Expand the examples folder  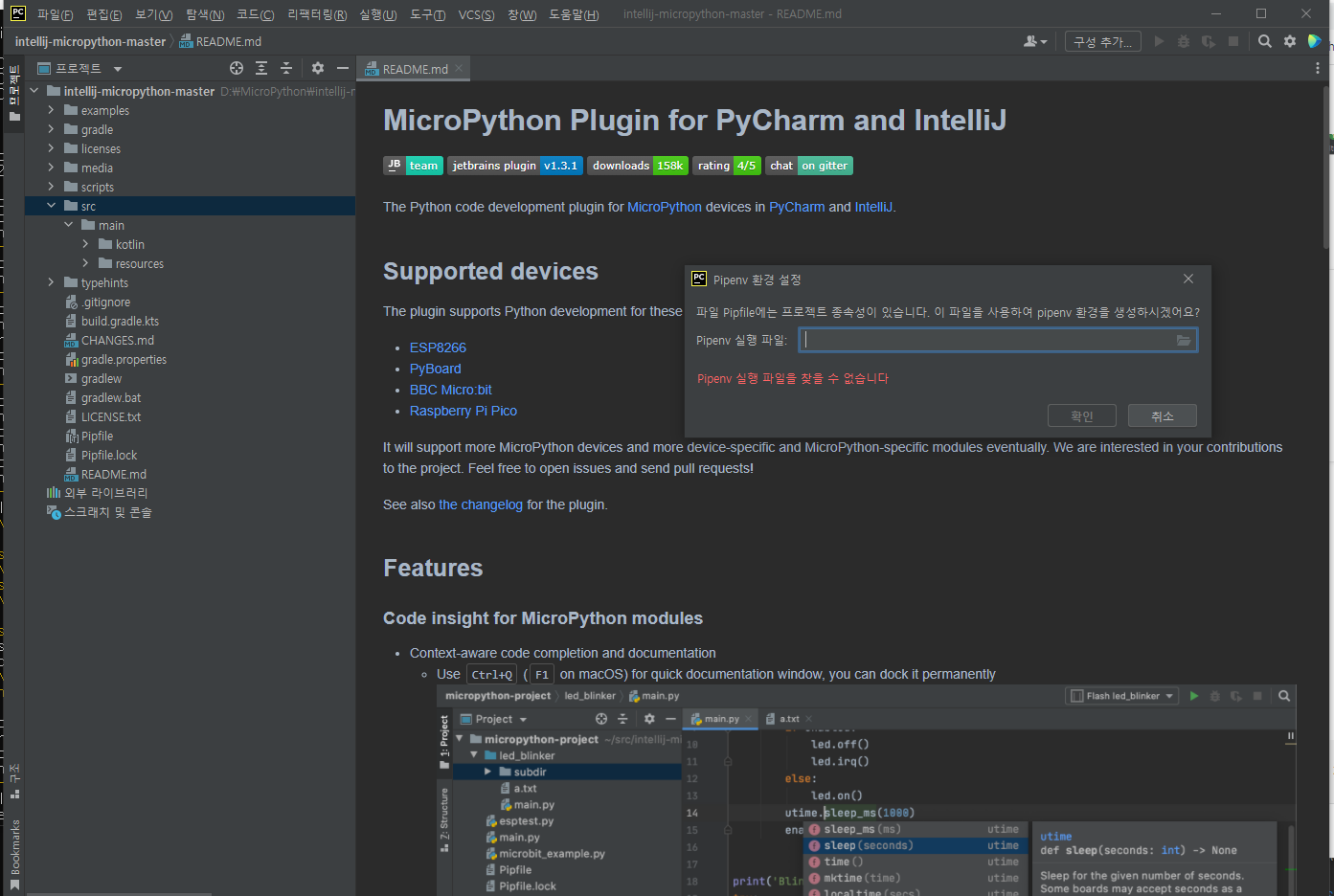[x=51, y=110]
